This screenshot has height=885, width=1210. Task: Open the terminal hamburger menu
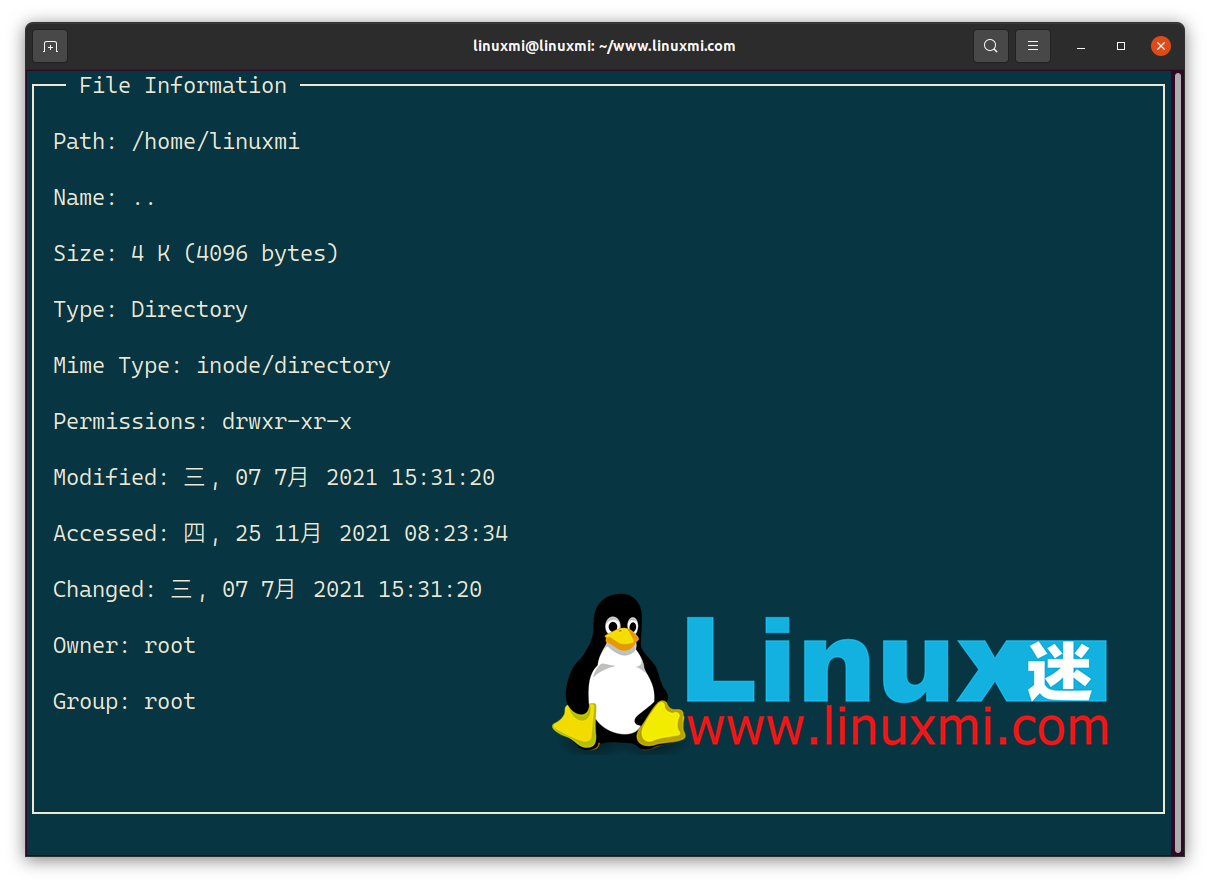click(x=1032, y=46)
